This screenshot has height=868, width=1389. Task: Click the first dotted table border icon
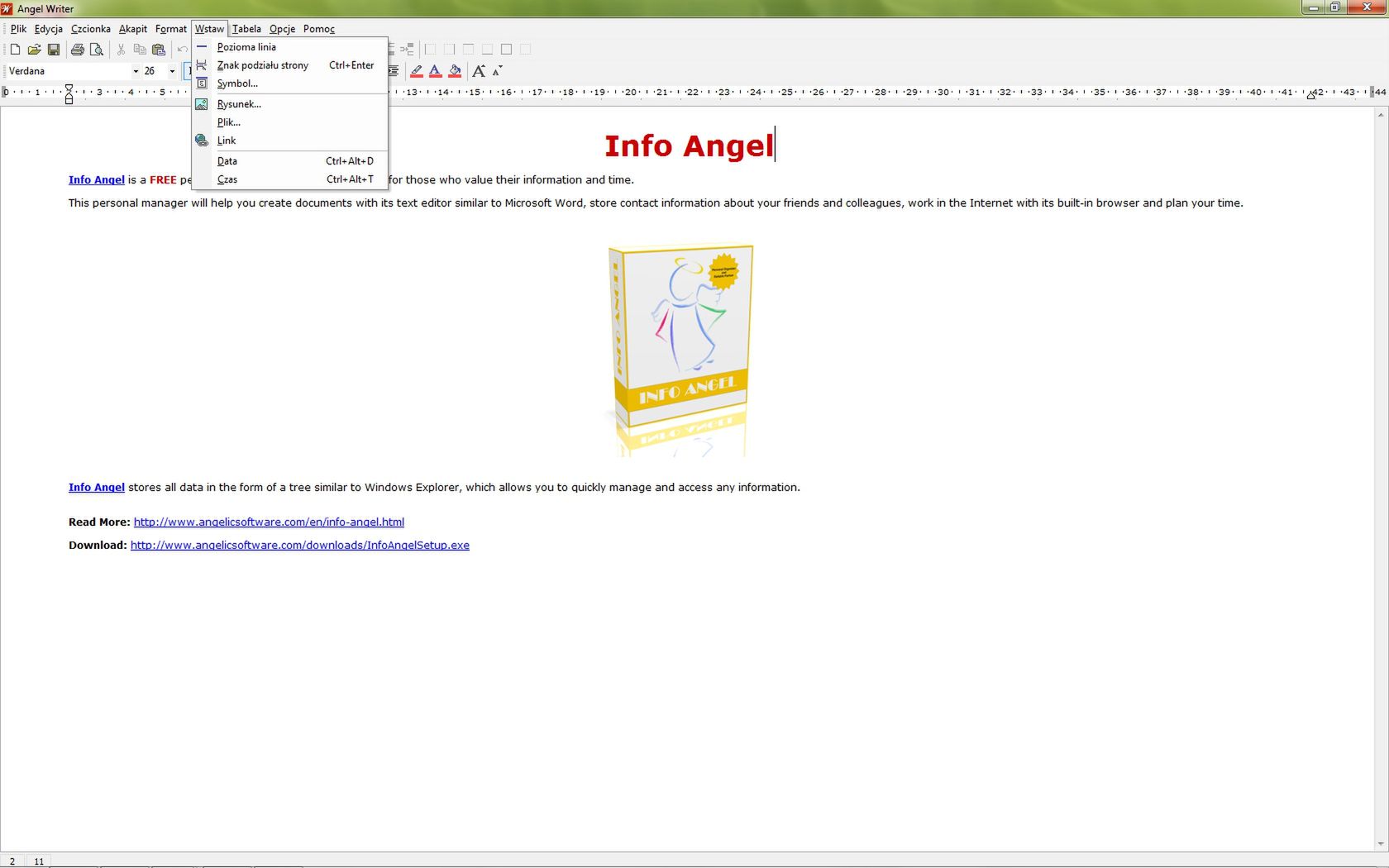coord(430,50)
